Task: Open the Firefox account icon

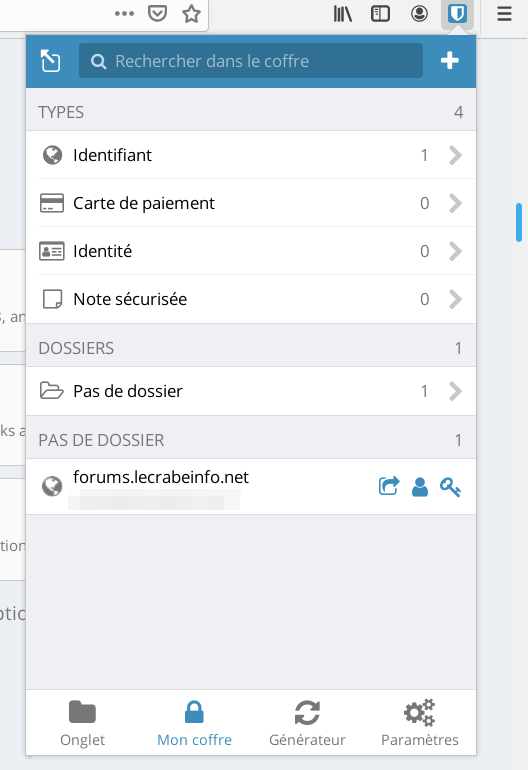Action: [419, 14]
